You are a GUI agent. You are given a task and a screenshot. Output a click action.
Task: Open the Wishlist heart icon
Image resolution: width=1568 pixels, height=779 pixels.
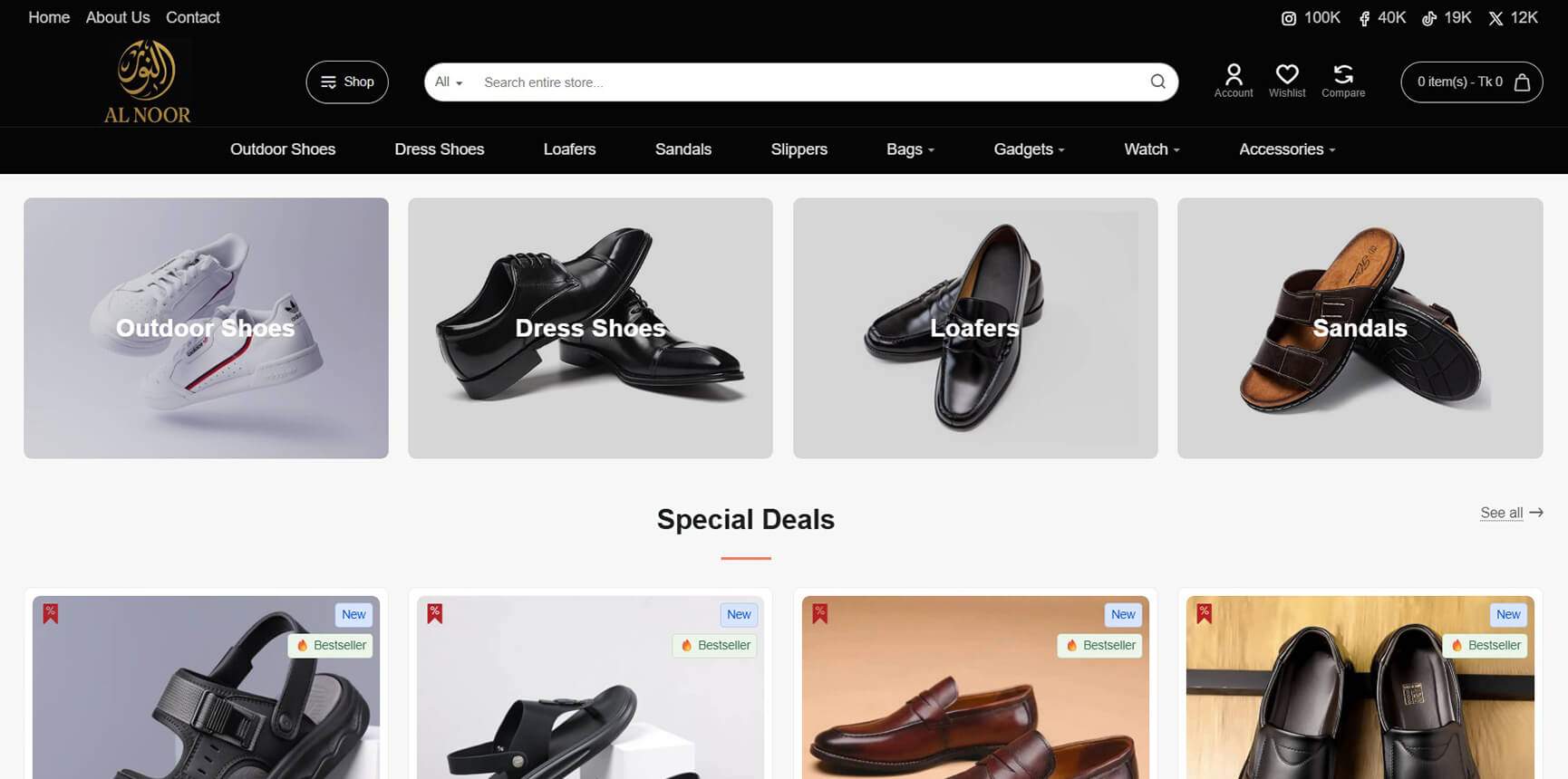click(1287, 74)
